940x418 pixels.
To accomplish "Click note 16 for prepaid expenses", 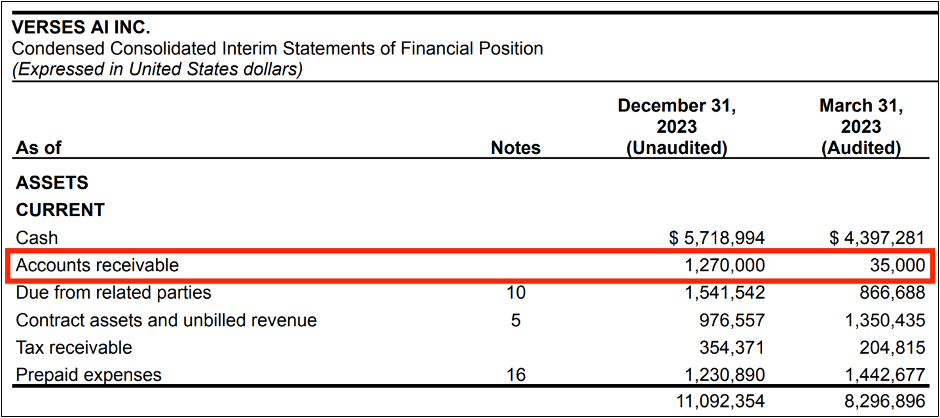I will [x=515, y=376].
